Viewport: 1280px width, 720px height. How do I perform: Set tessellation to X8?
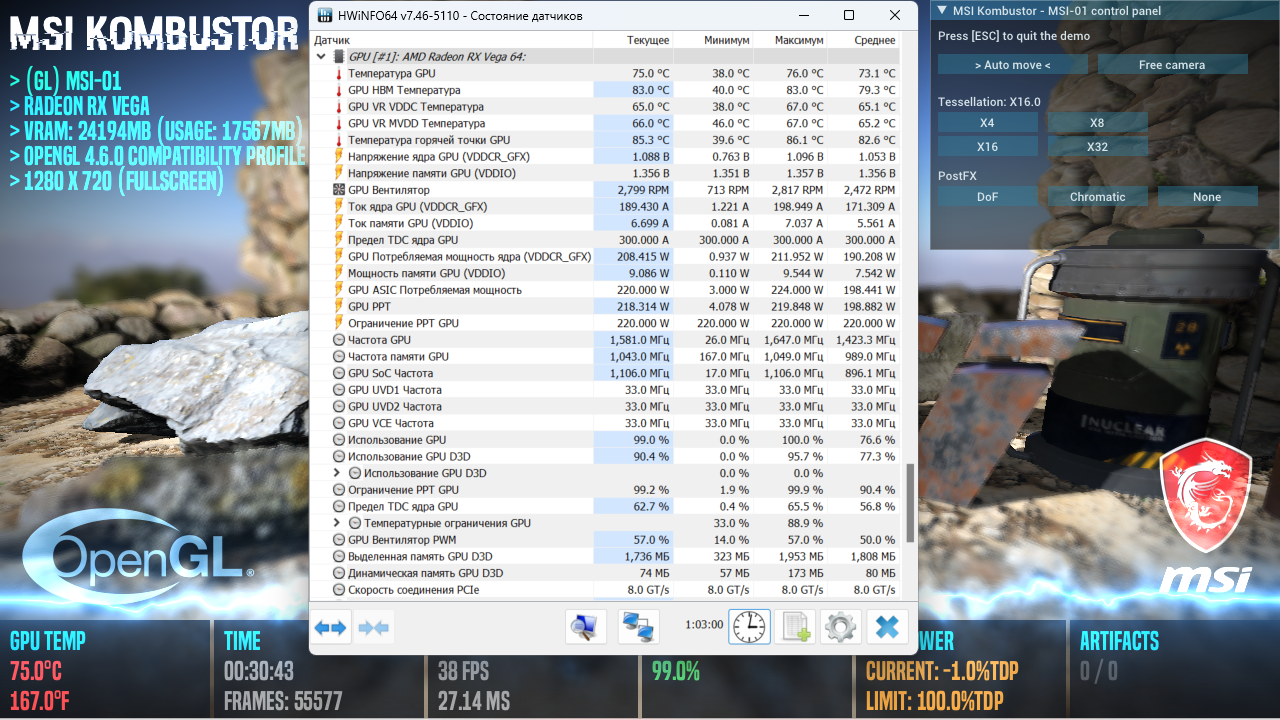coord(1097,123)
